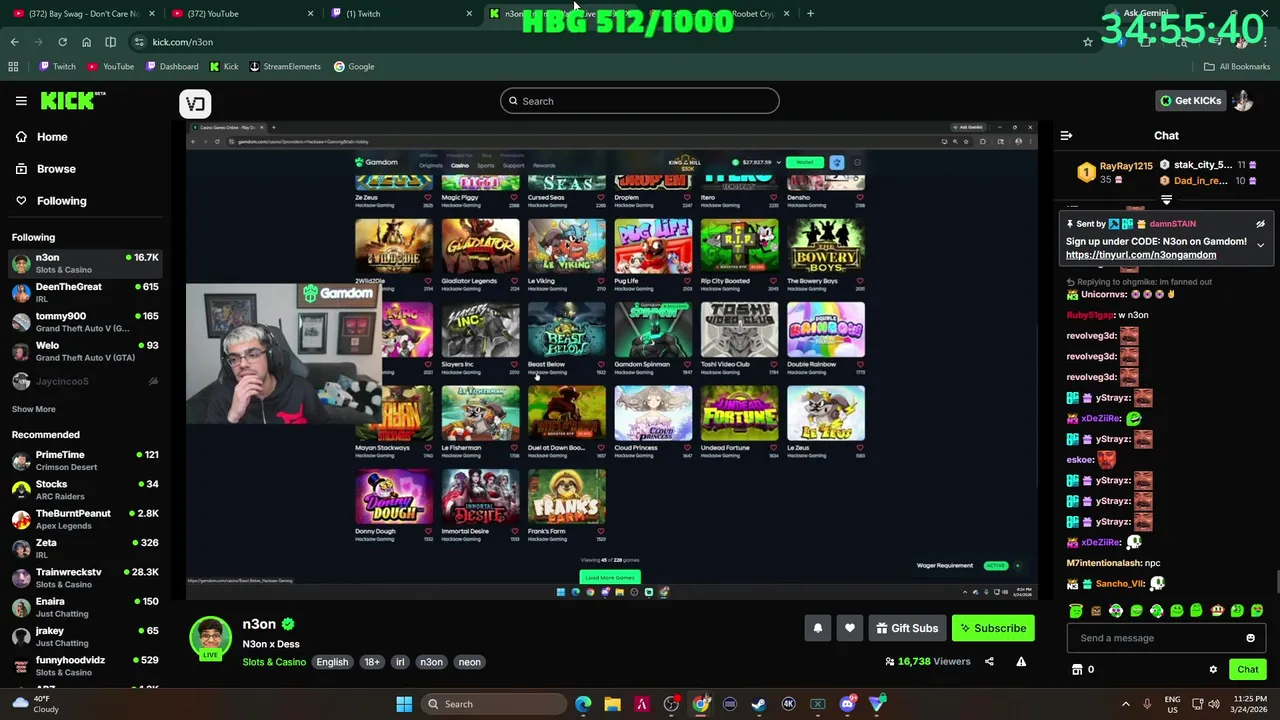This screenshot has height=720, width=1280.
Task: Click the heart follow button
Action: pos(849,628)
